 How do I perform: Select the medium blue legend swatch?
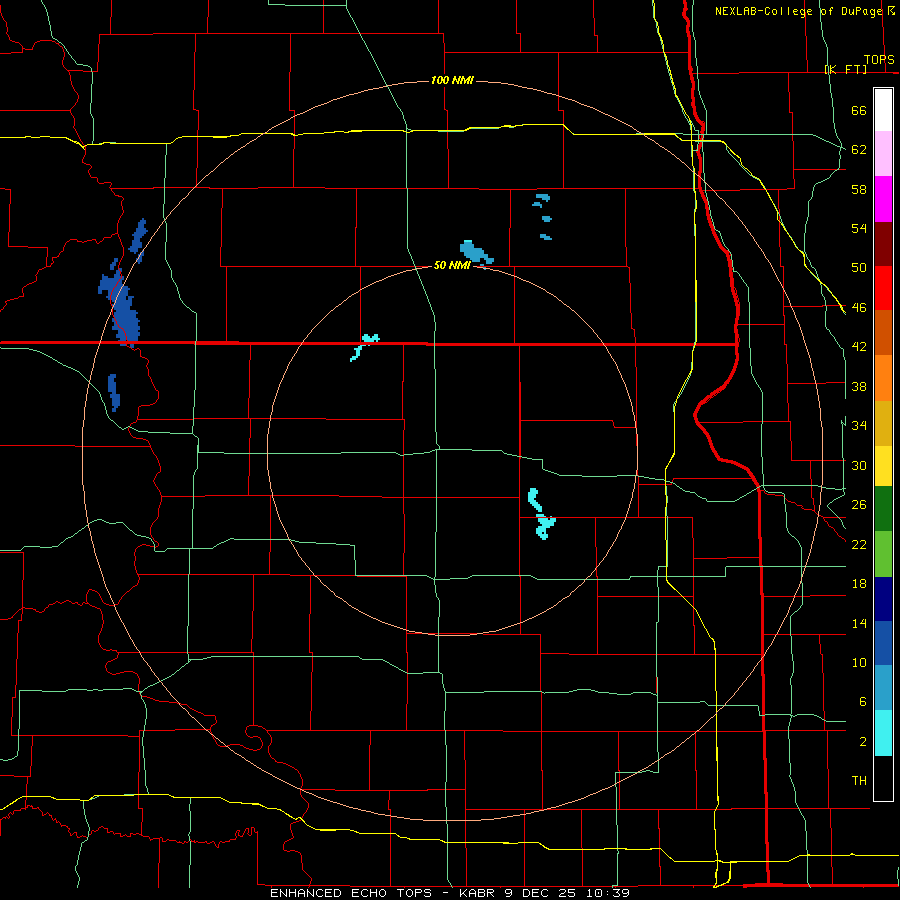[x=883, y=643]
